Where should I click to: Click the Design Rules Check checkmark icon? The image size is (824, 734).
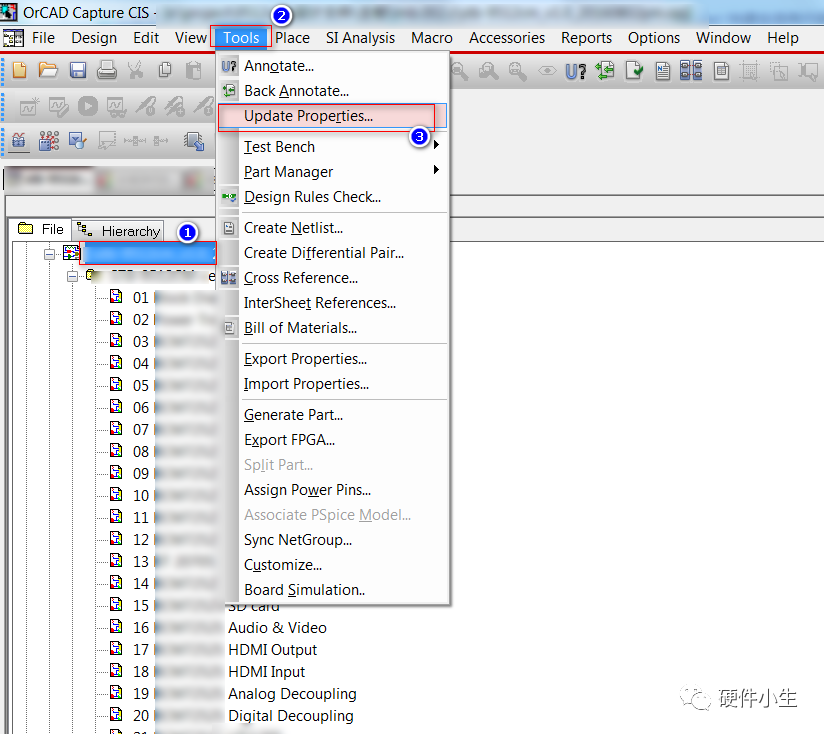click(x=634, y=70)
